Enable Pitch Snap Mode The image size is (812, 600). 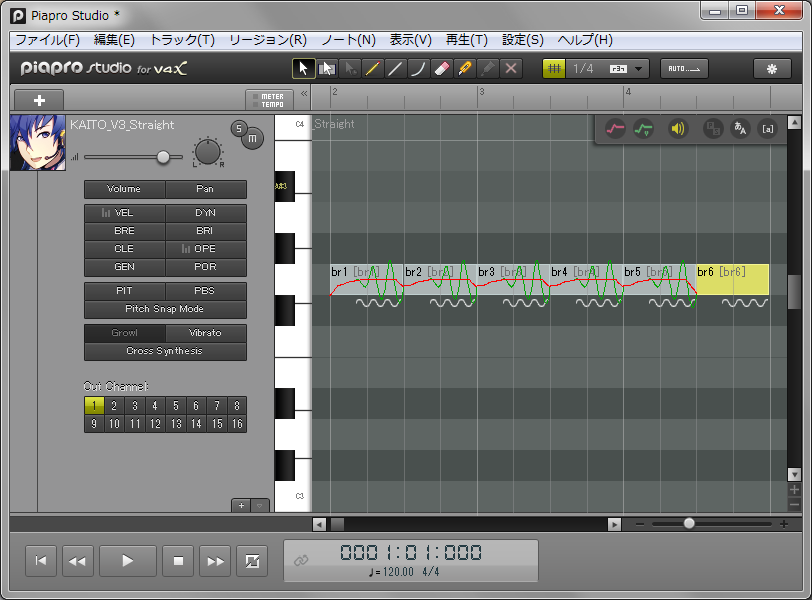165,309
